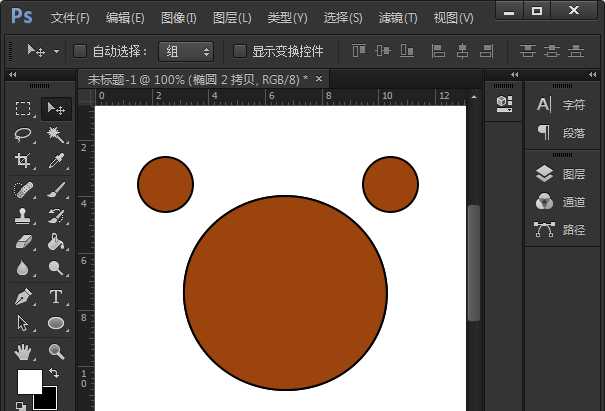Toggle the 显示变换控件 checkbox
The width and height of the screenshot is (605, 411).
pos(239,51)
